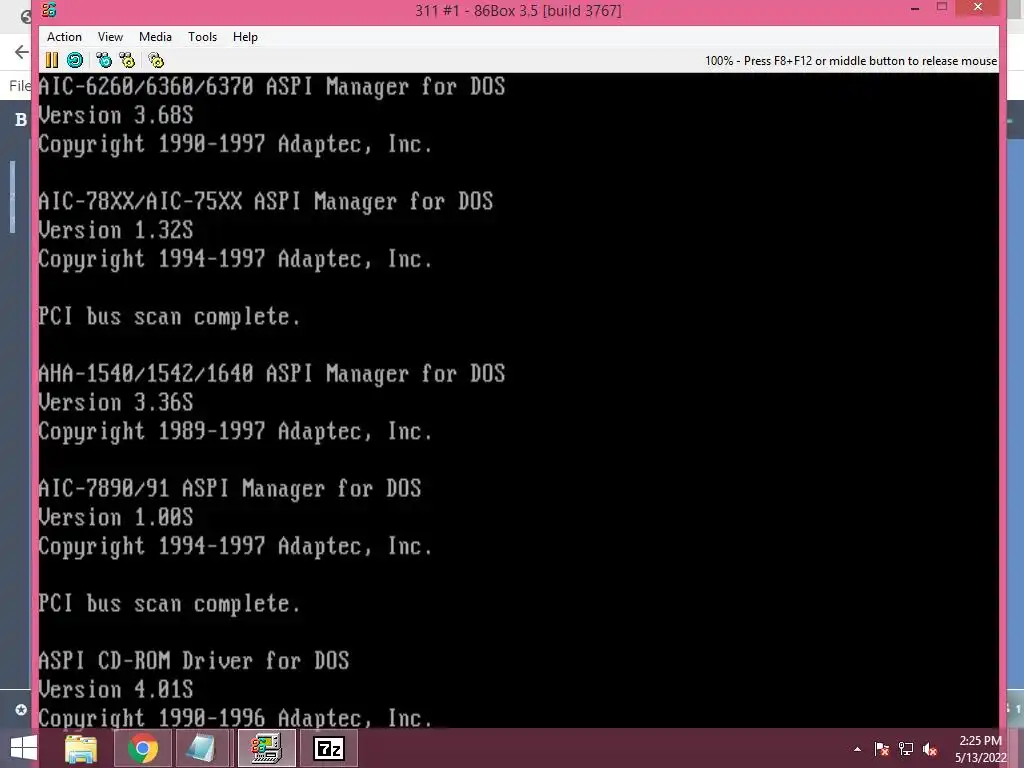Click the 'Version 1.00S' line
Viewport: 1024px width, 768px height.
point(116,518)
